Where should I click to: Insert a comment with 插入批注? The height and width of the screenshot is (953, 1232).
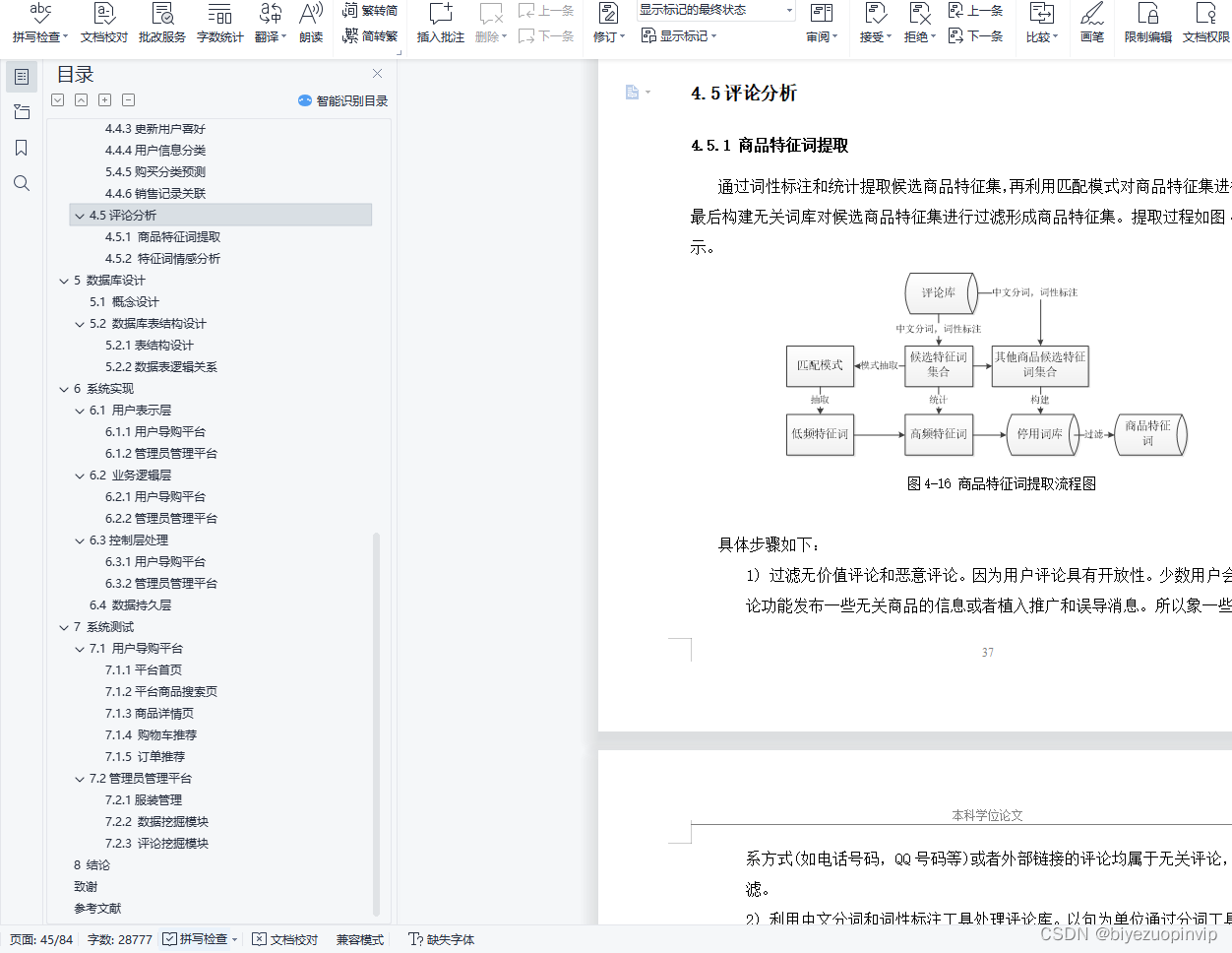pyautogui.click(x=441, y=24)
